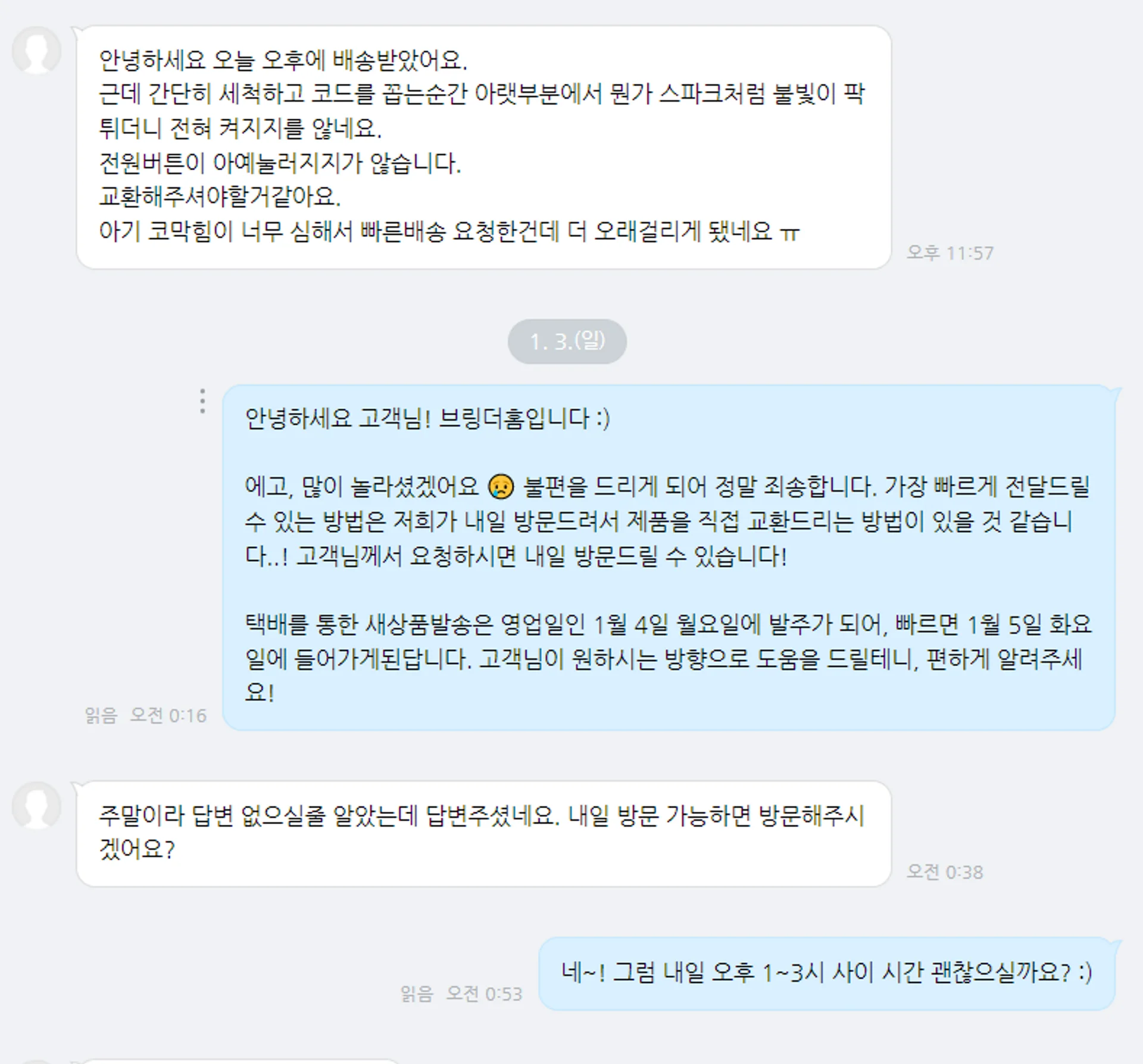Click the 읽음 status beside 오전 0:53
The width and height of the screenshot is (1143, 1064).
(x=416, y=993)
